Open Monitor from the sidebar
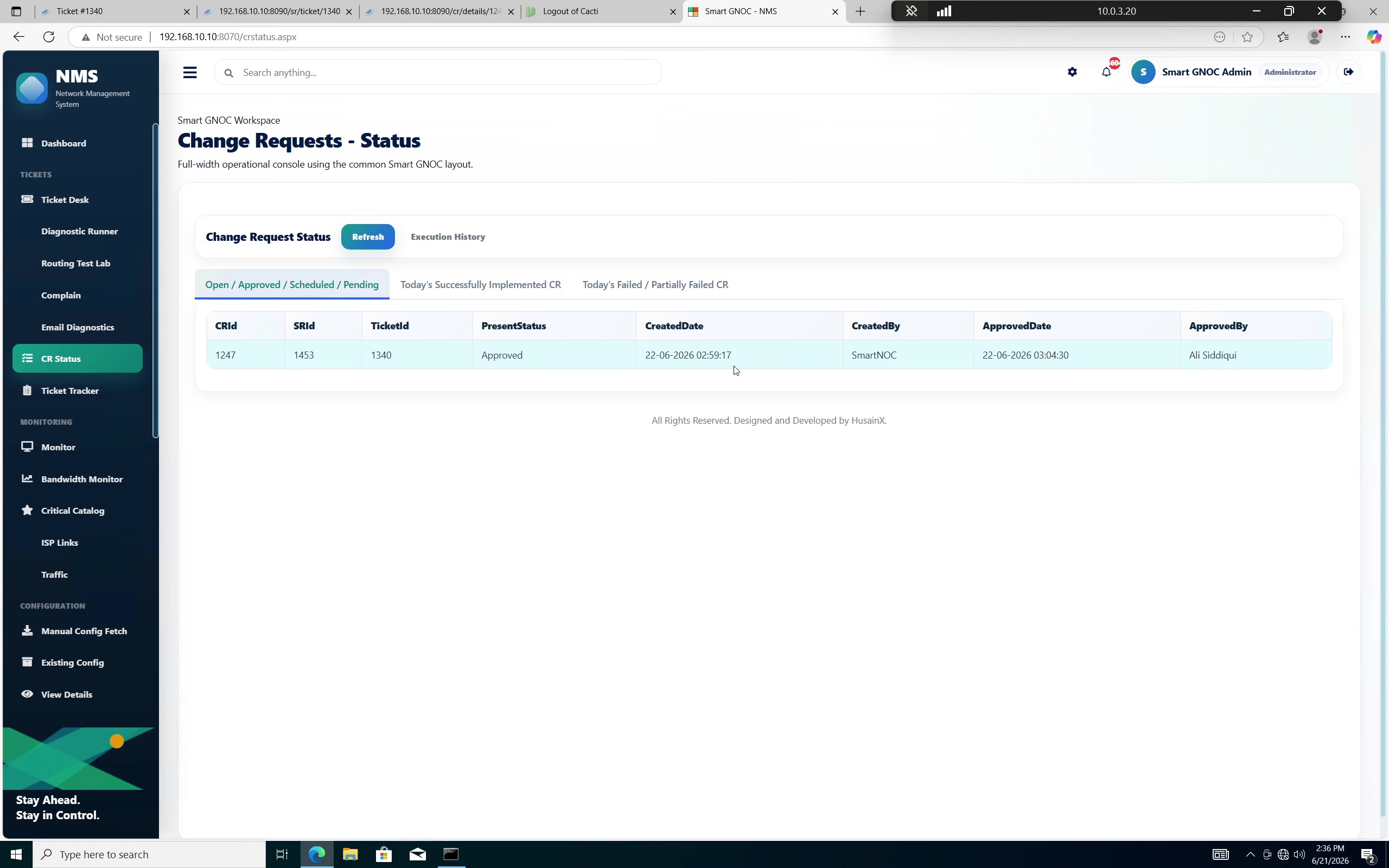Image resolution: width=1389 pixels, height=868 pixels. [x=78, y=447]
